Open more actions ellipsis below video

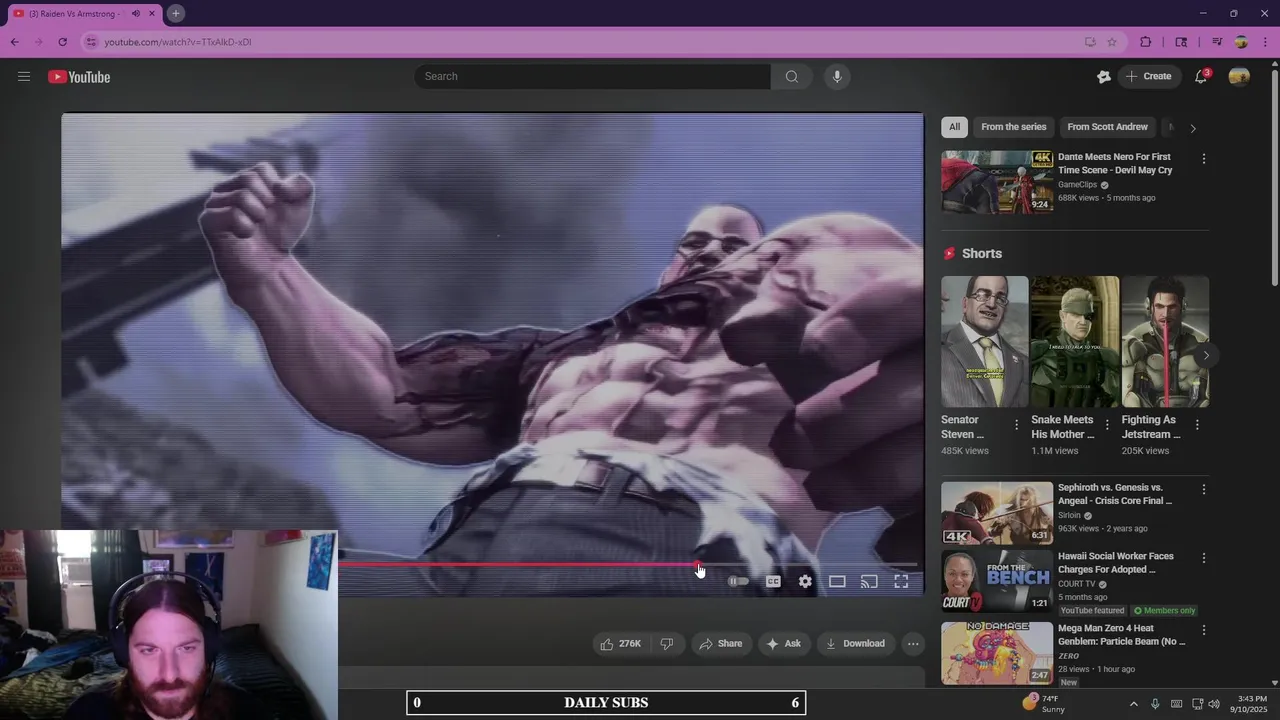click(913, 644)
